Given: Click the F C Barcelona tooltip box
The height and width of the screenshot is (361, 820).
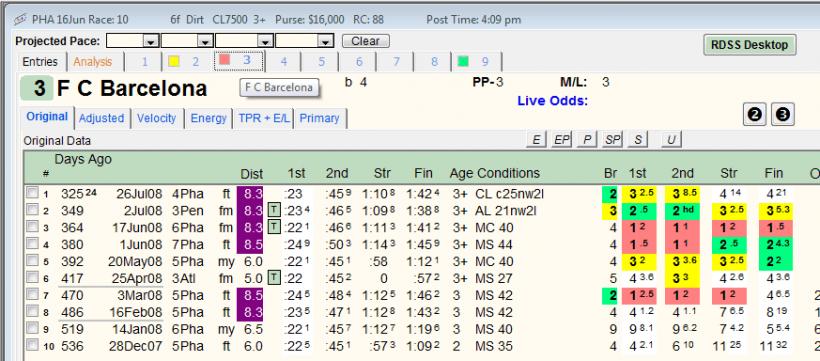Looking at the screenshot, I should (x=279, y=87).
